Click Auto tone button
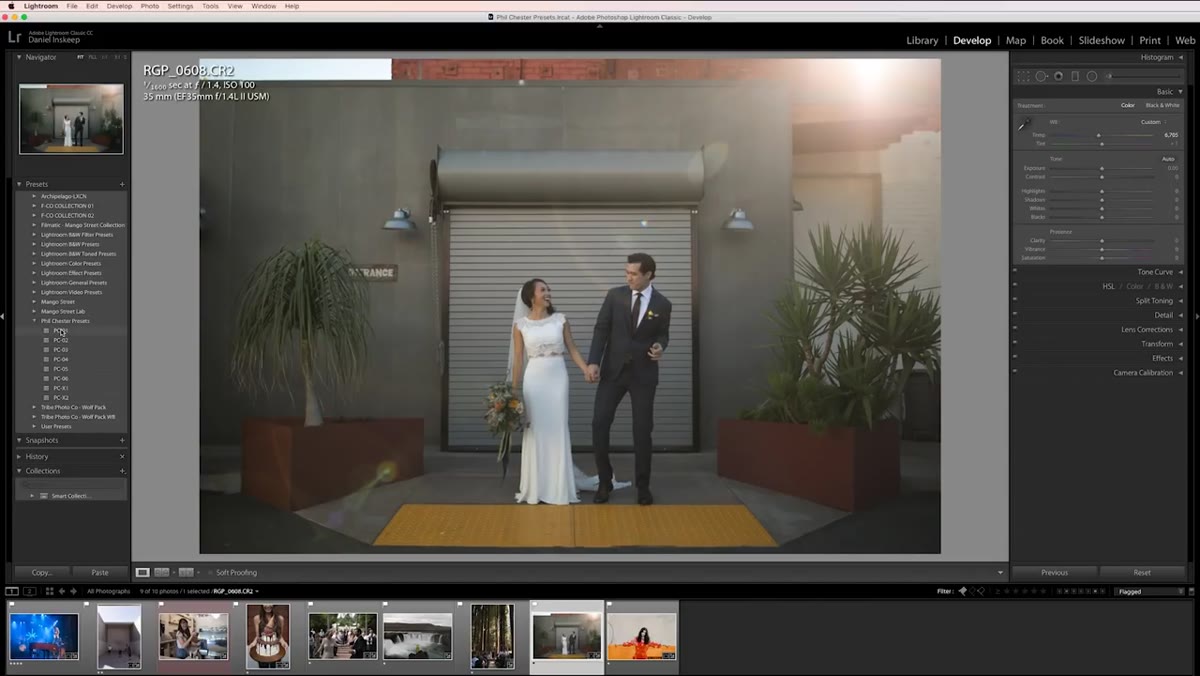This screenshot has height=676, width=1200. (x=1168, y=159)
